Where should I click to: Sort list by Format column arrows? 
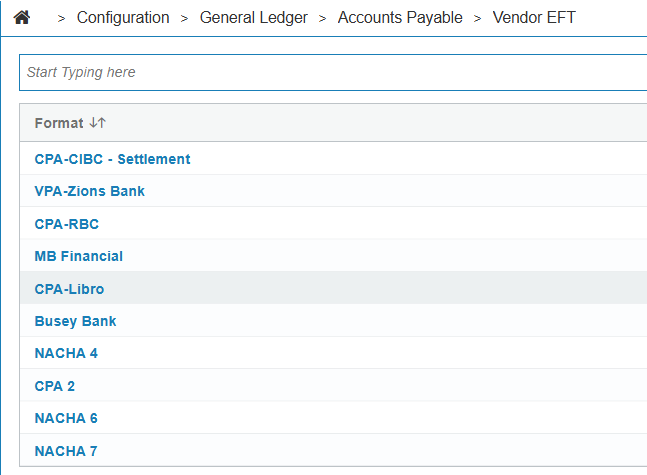[x=98, y=123]
